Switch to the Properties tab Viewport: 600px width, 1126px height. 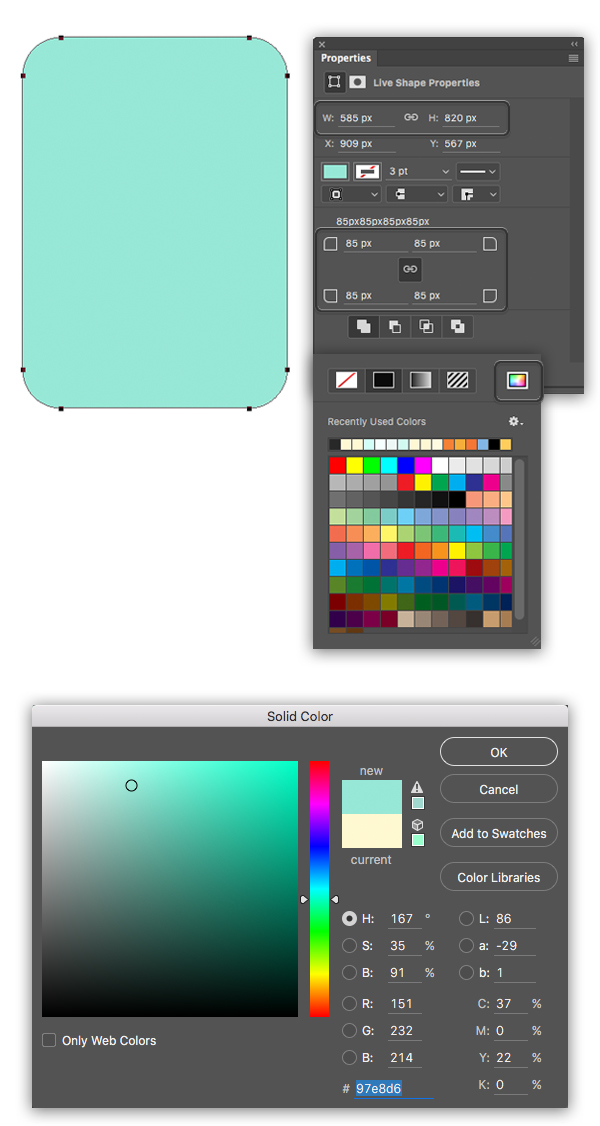pyautogui.click(x=346, y=58)
